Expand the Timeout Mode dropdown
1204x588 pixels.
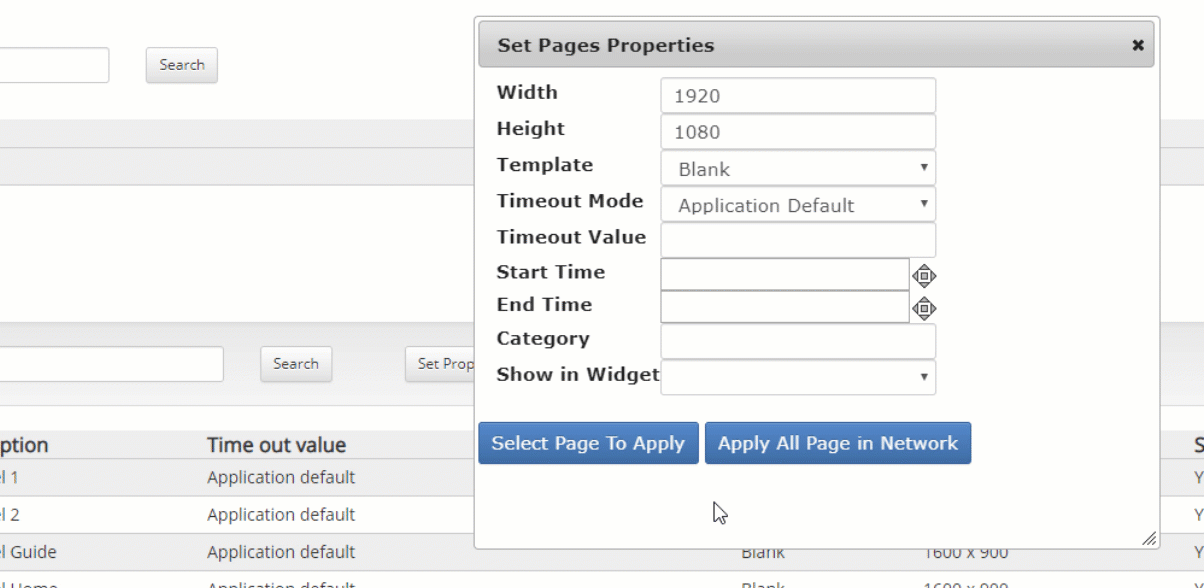pos(798,205)
